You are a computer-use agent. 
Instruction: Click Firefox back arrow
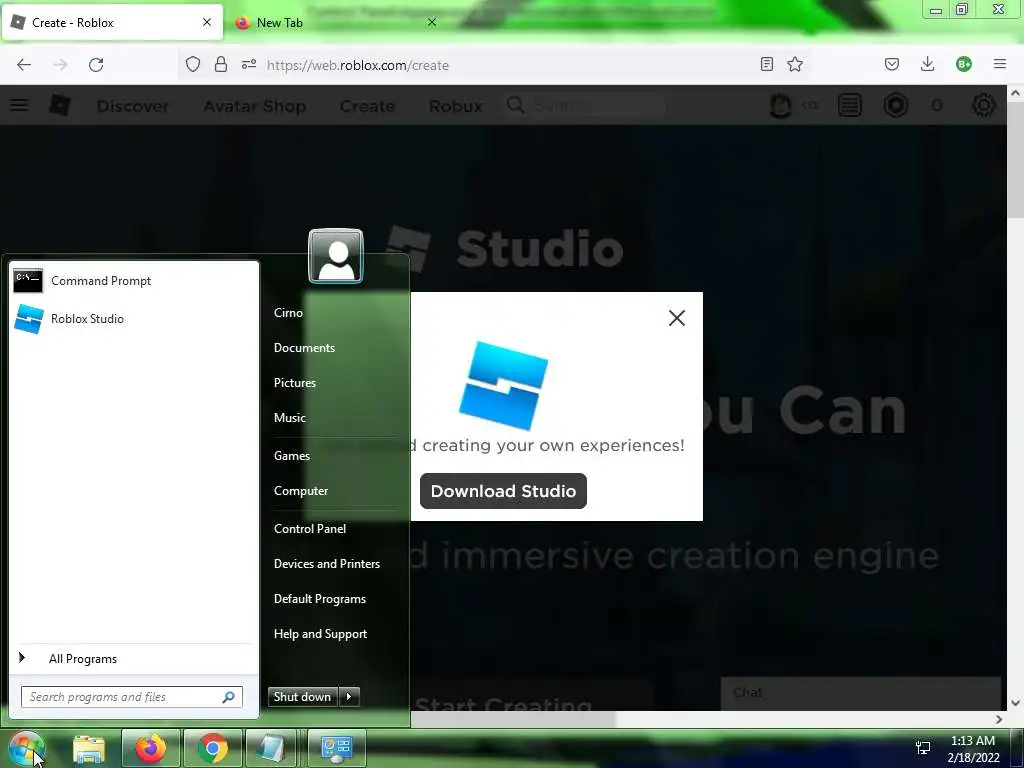point(24,65)
